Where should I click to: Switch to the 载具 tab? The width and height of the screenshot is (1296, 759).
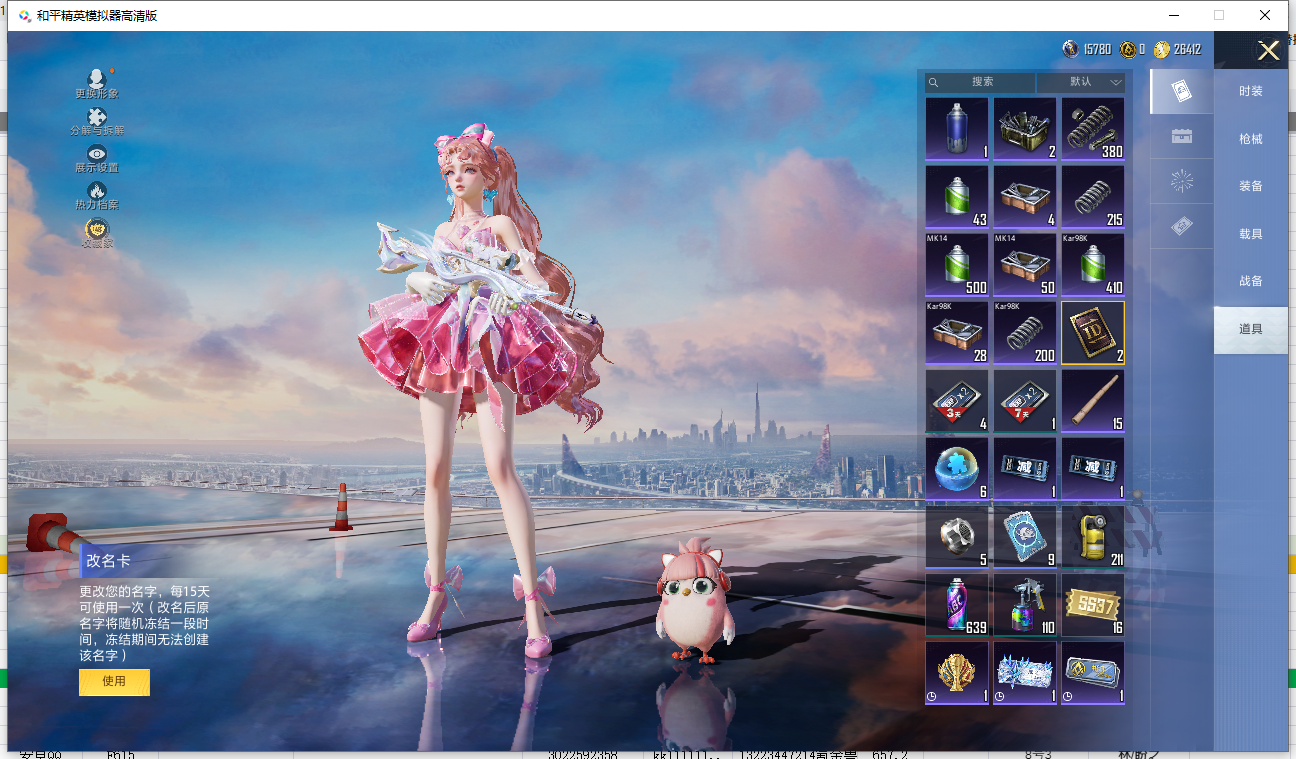(1250, 234)
